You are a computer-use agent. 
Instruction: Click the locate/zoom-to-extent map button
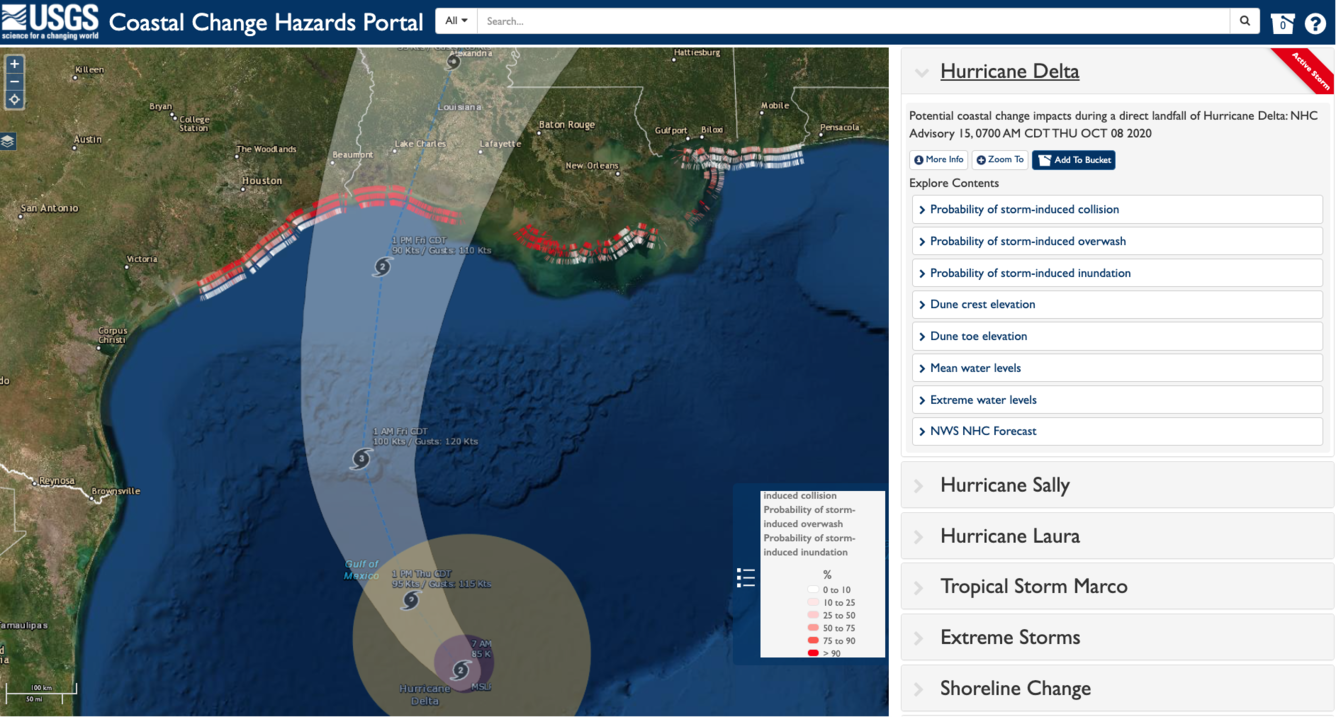click(x=14, y=100)
